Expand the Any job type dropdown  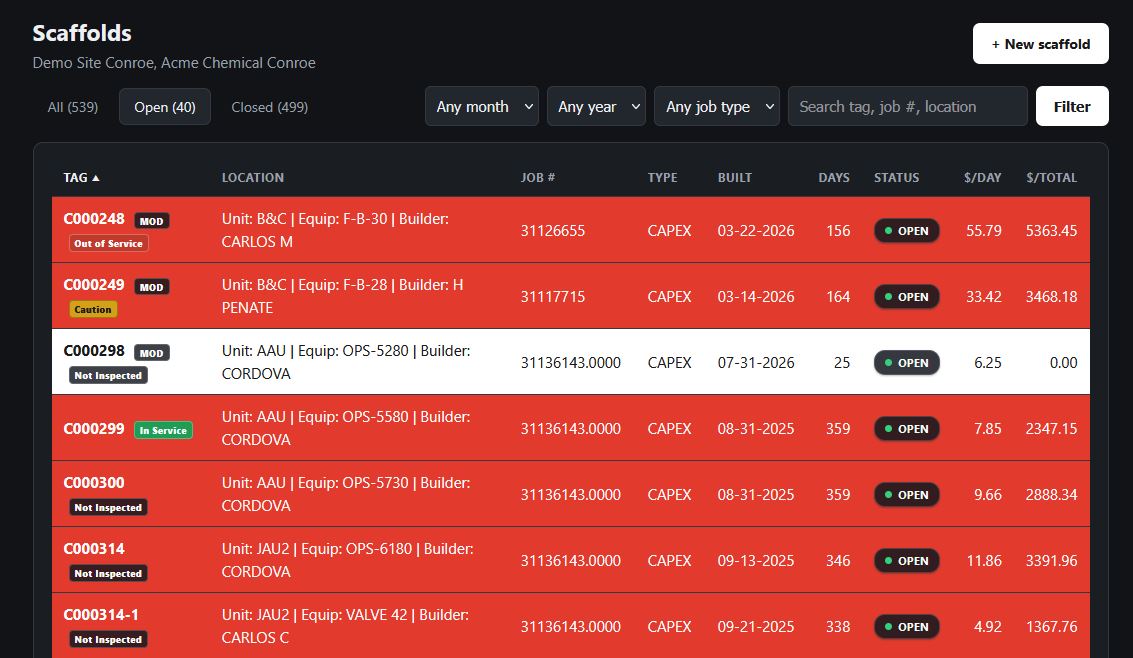[x=717, y=106]
